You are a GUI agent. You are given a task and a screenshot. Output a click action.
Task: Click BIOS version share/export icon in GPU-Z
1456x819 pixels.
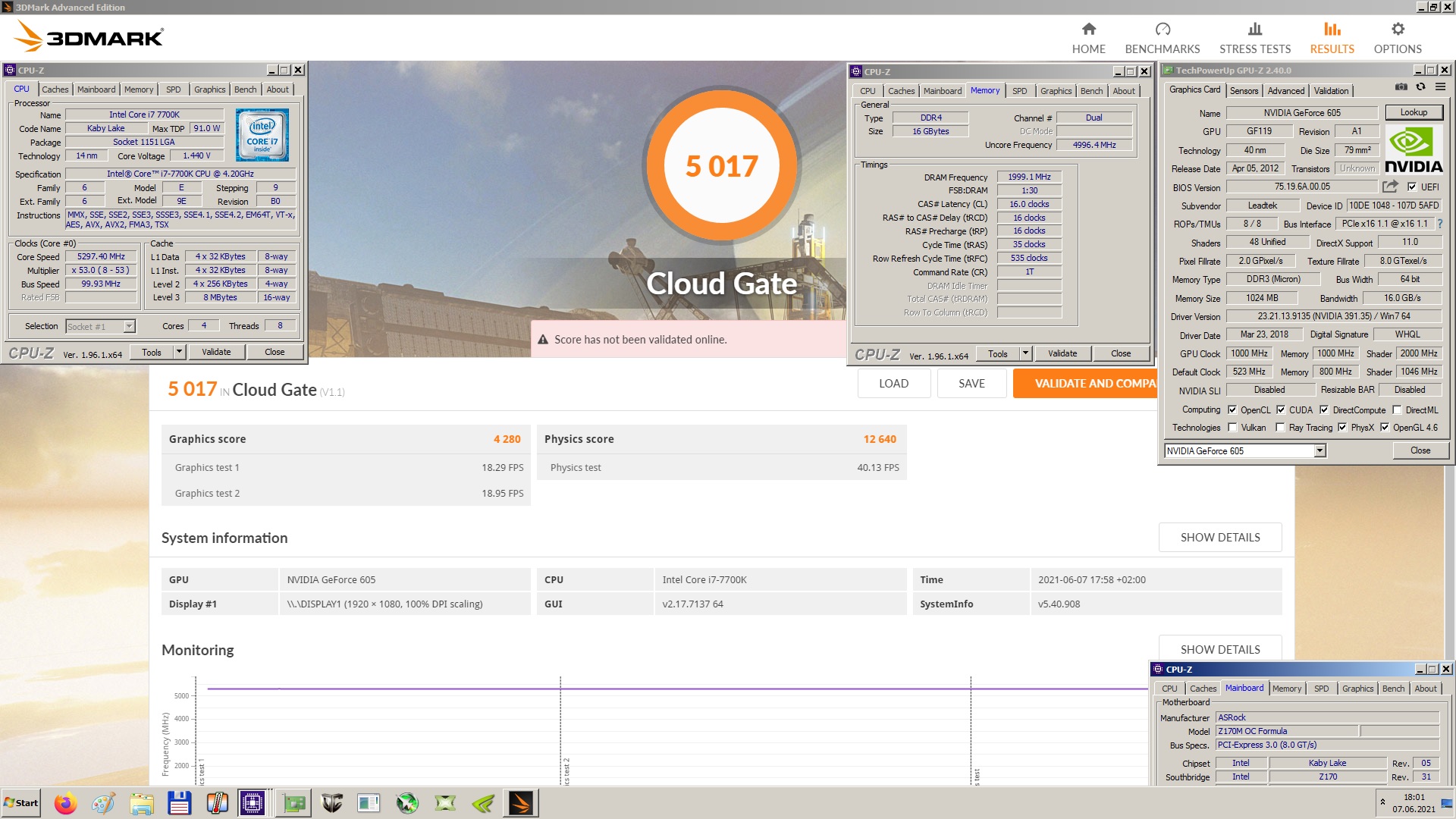[1390, 187]
